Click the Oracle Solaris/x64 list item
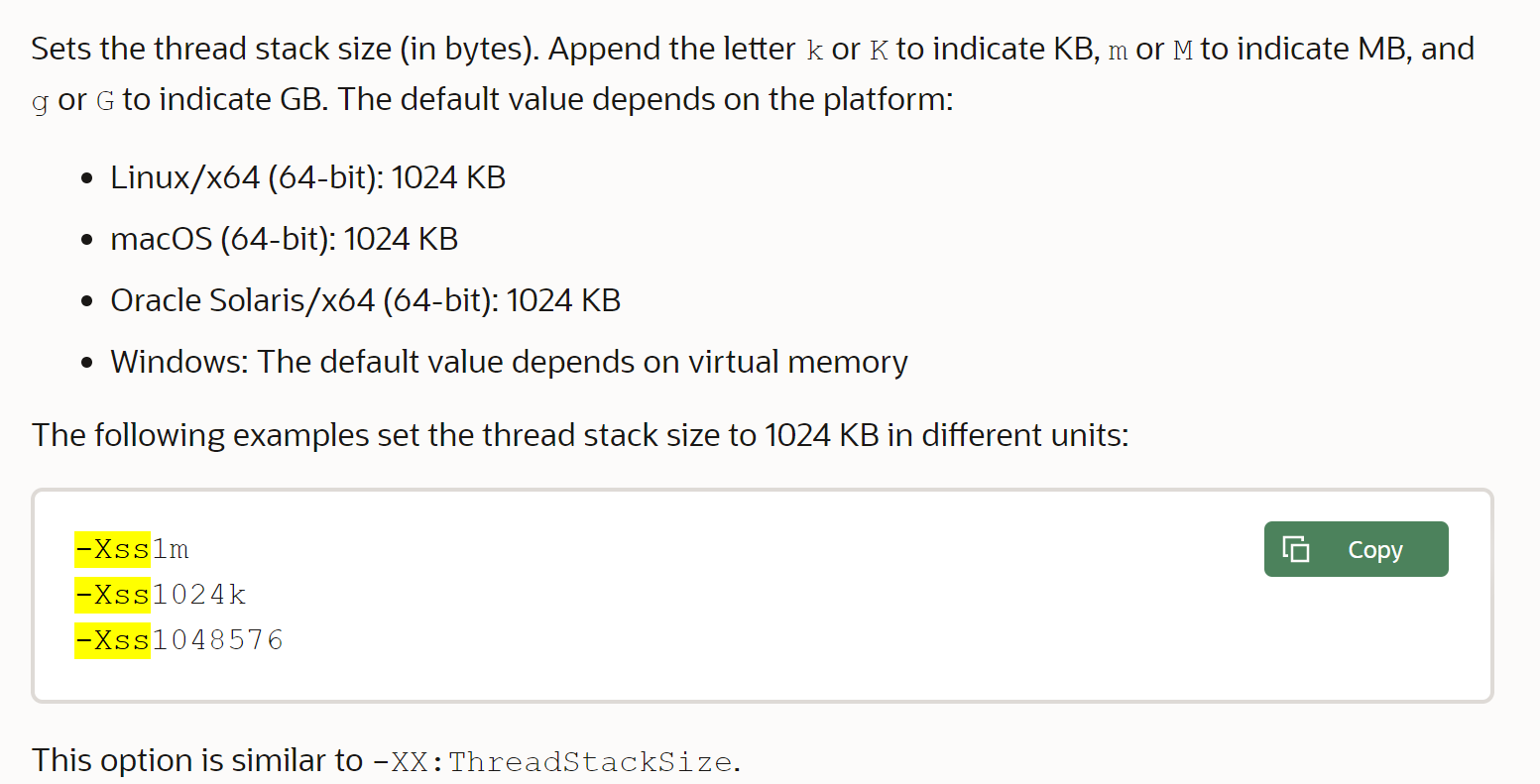The height and width of the screenshot is (784, 1540). (x=366, y=300)
